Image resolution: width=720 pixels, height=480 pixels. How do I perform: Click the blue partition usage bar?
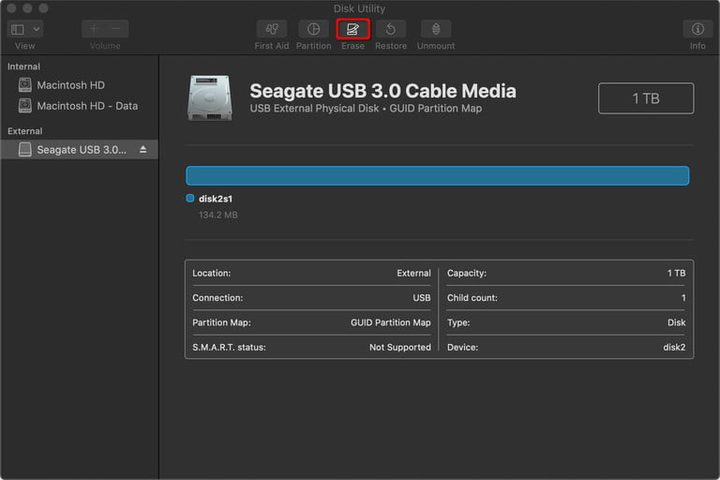click(437, 176)
